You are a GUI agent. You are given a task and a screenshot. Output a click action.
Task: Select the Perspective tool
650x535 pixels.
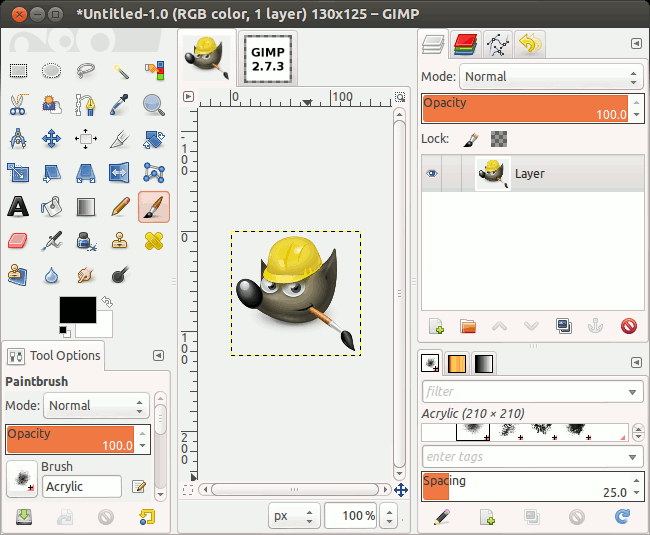pos(86,173)
